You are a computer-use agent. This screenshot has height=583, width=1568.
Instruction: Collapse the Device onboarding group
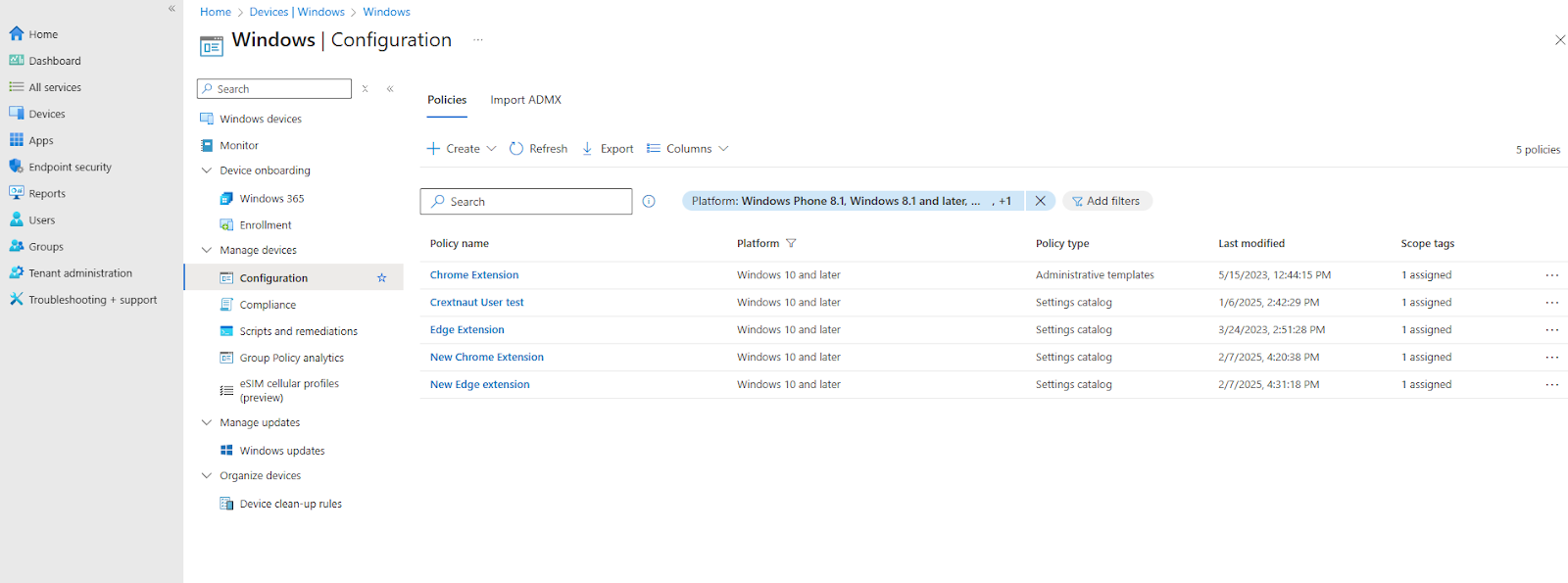[x=207, y=170]
